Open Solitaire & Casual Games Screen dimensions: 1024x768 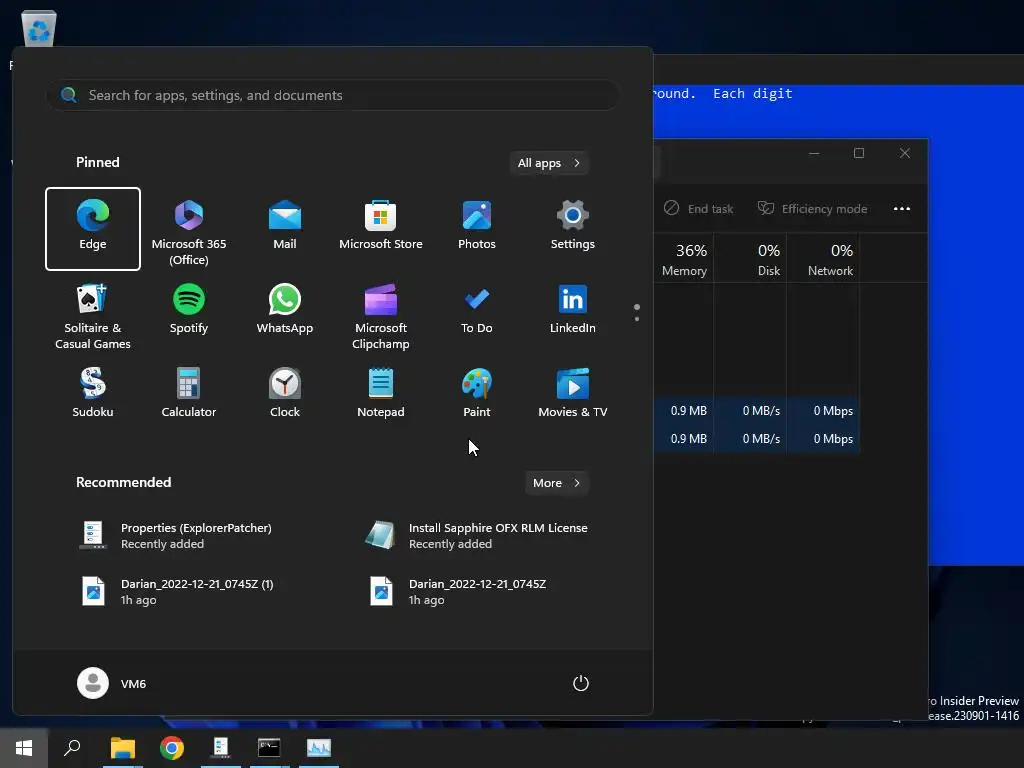click(x=93, y=316)
